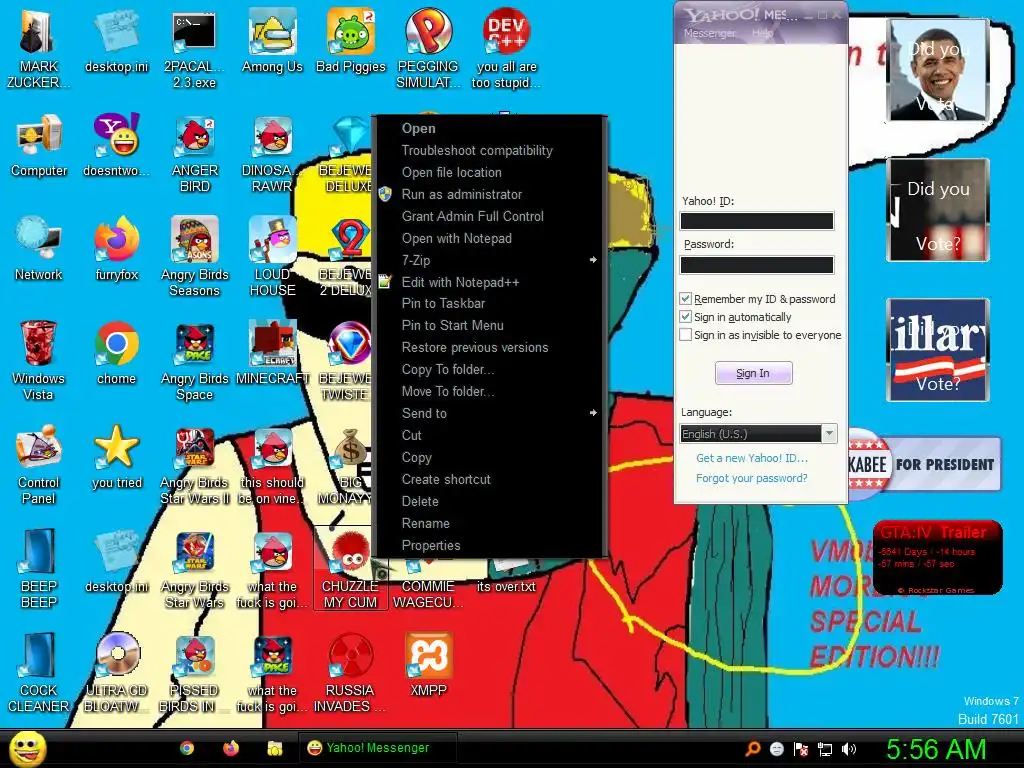The height and width of the screenshot is (768, 1024).
Task: Select the RUSSIA INVADES icon
Action: (350, 673)
